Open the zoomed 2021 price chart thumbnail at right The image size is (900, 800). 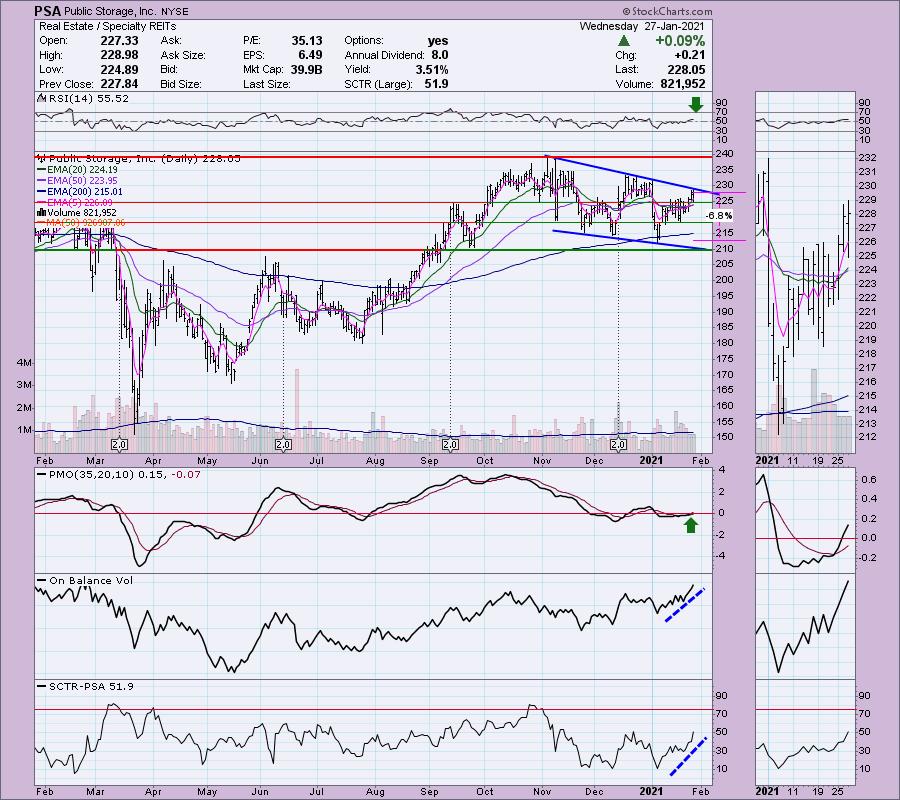(x=805, y=302)
